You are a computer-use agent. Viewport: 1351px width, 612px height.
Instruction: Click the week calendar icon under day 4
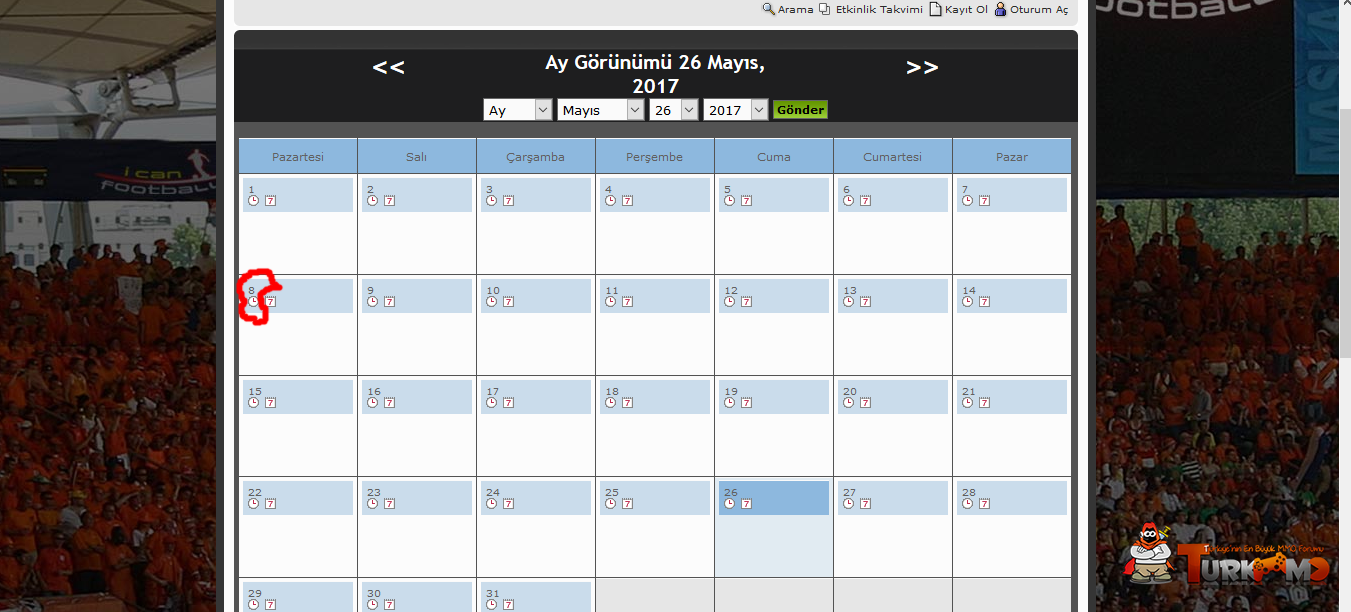click(628, 200)
